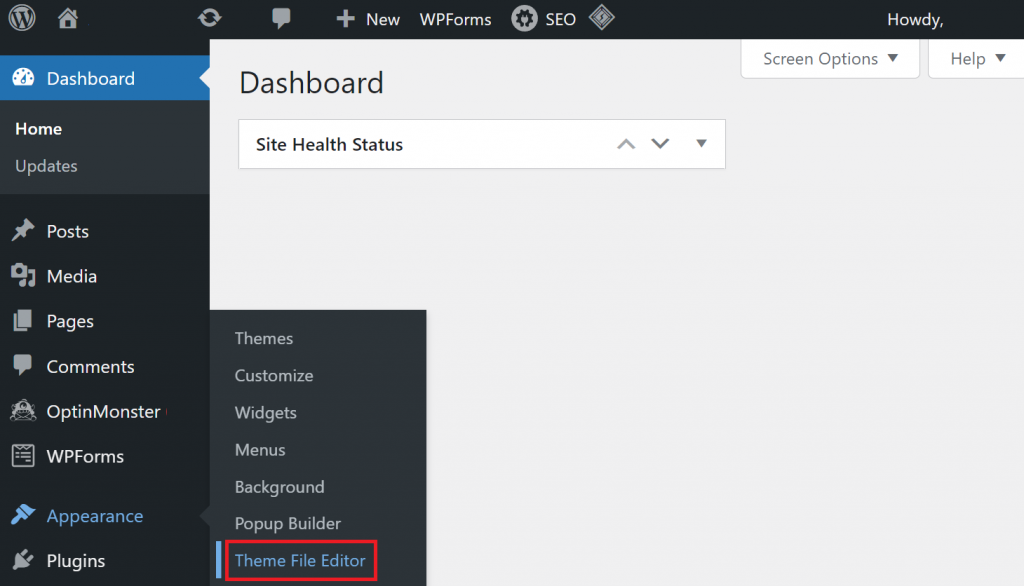This screenshot has height=586, width=1024.
Task: Click the updates refresh icon
Action: (x=209, y=18)
